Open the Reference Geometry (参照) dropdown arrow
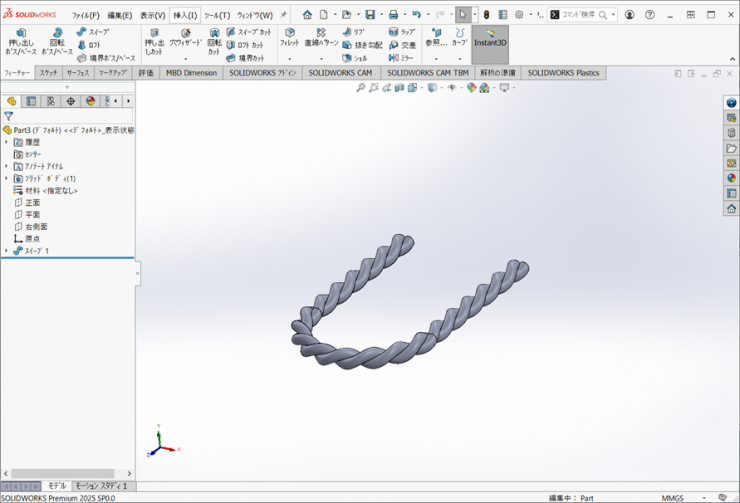The image size is (740, 503). pyautogui.click(x=435, y=58)
